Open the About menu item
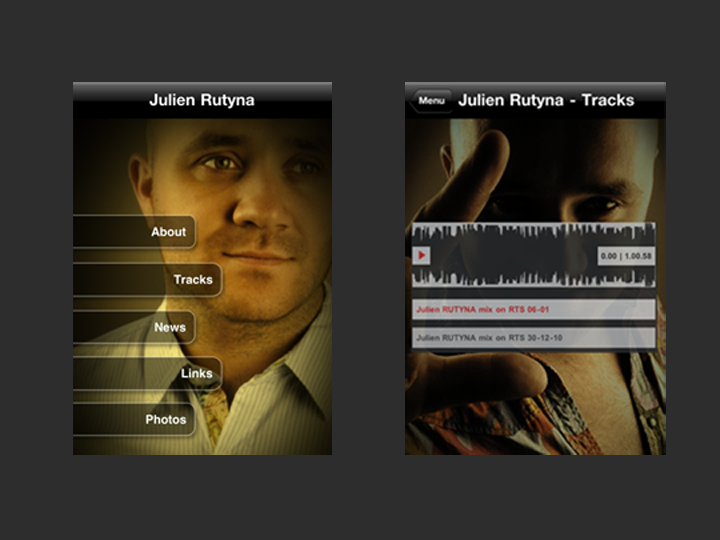Viewport: 720px width, 540px height. pos(134,232)
